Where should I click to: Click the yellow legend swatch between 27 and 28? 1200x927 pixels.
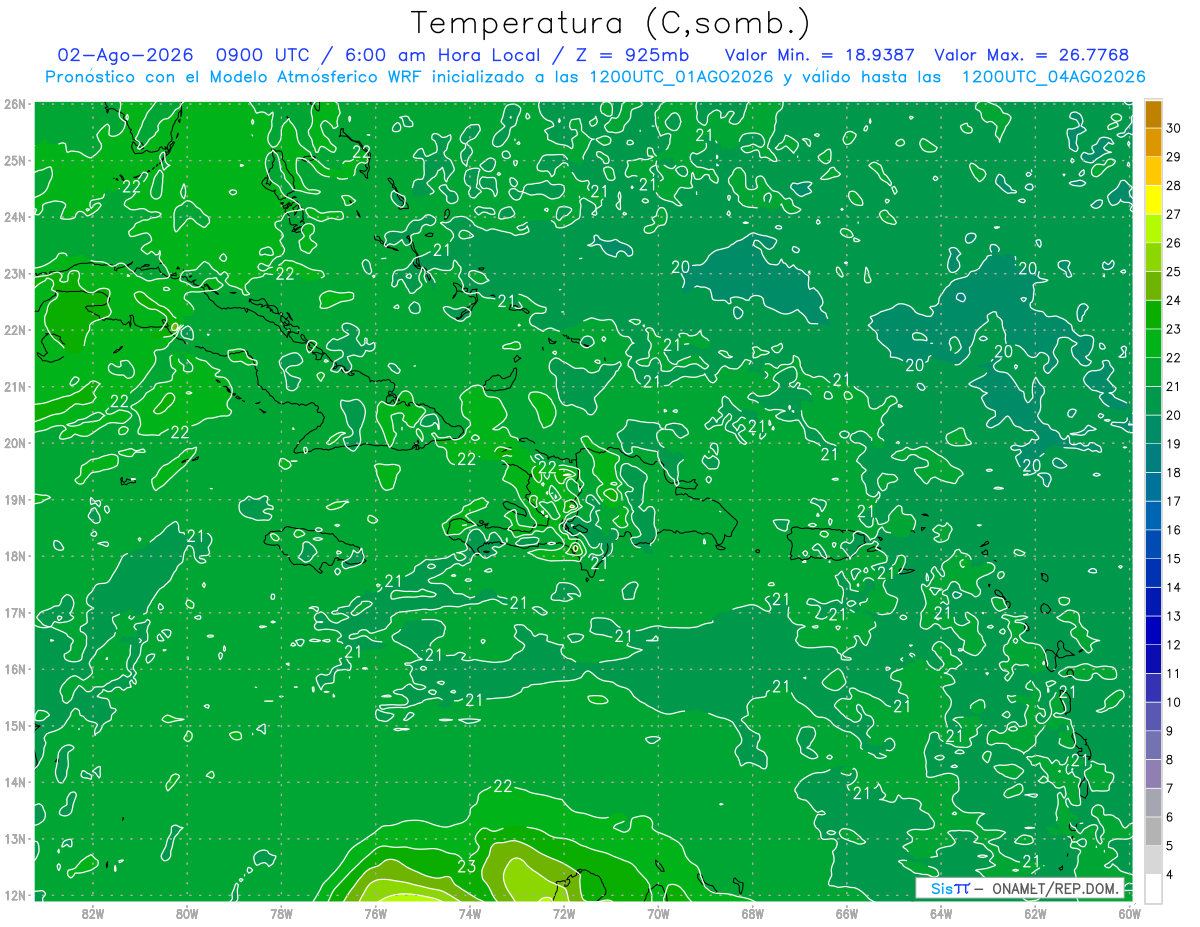(1153, 200)
